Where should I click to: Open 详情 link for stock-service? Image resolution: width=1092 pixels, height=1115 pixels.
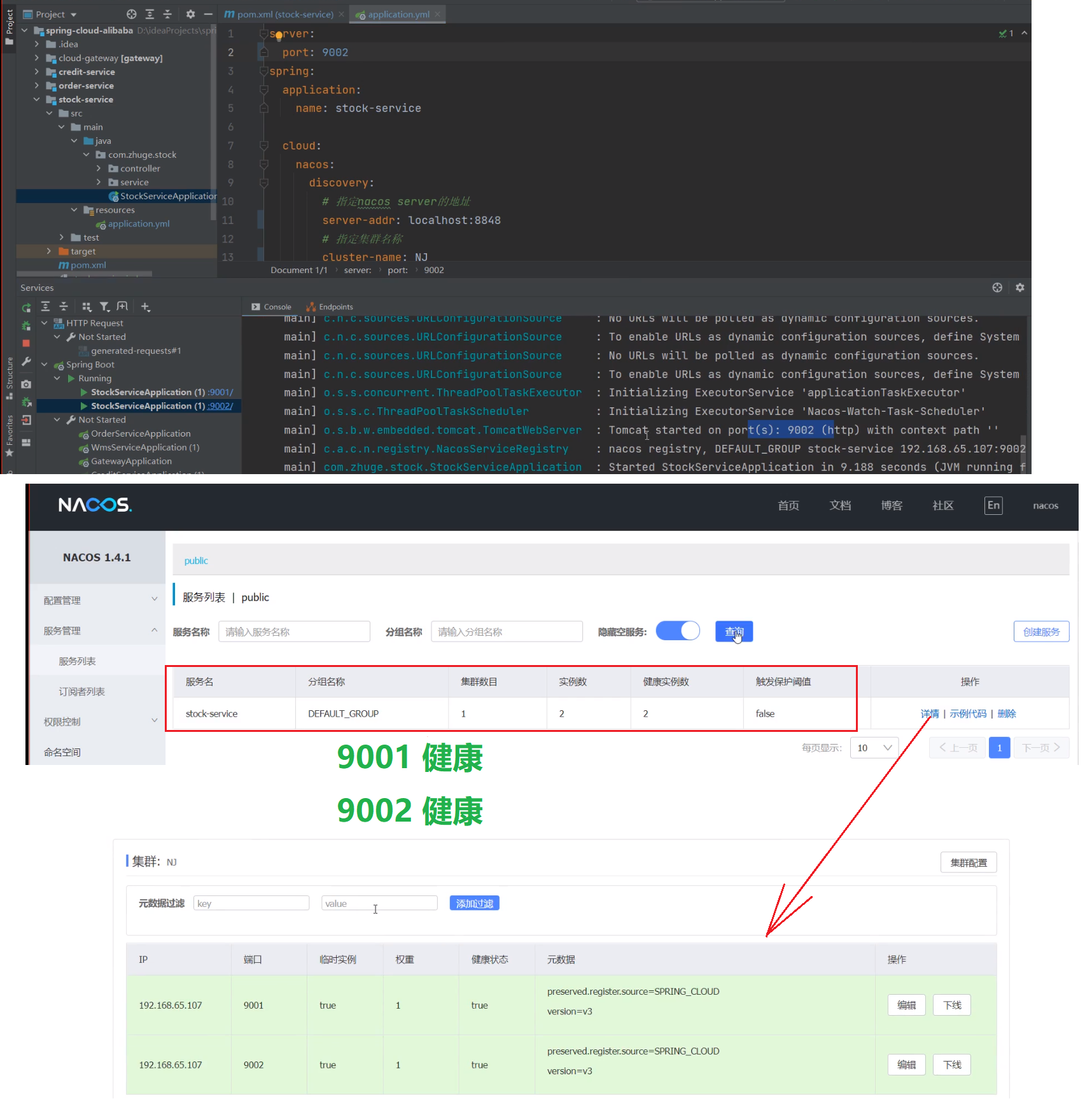(x=930, y=713)
